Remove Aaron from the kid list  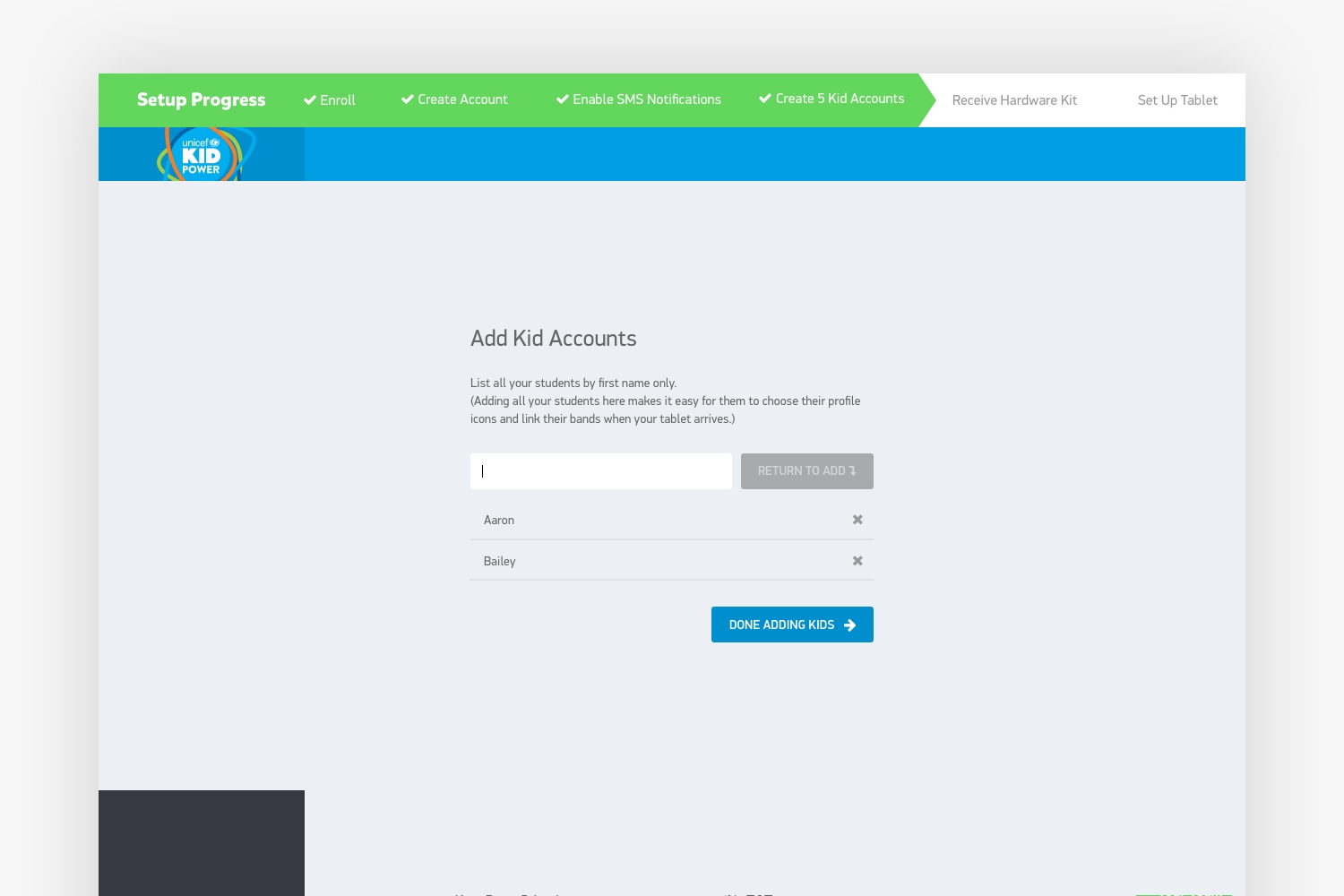(x=857, y=520)
